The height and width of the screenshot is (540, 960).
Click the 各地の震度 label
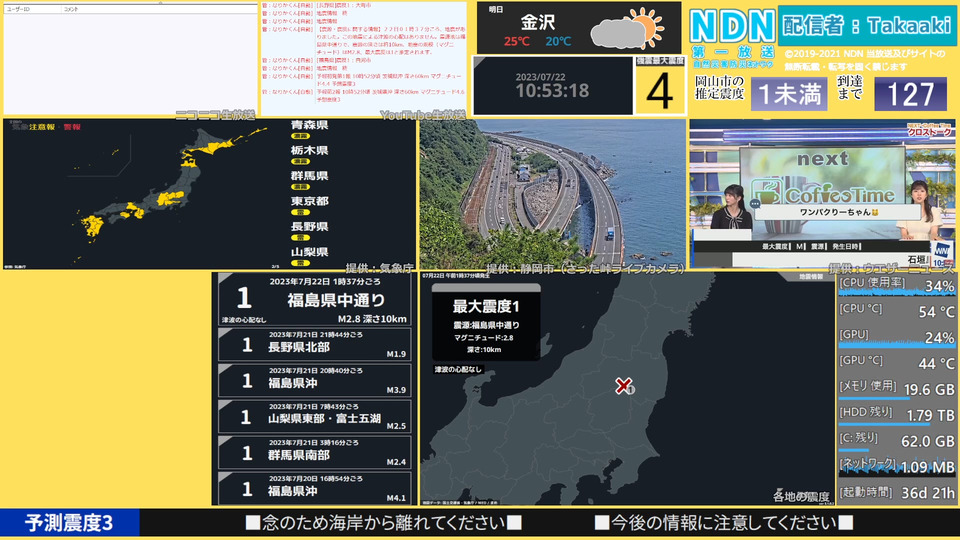[x=801, y=497]
